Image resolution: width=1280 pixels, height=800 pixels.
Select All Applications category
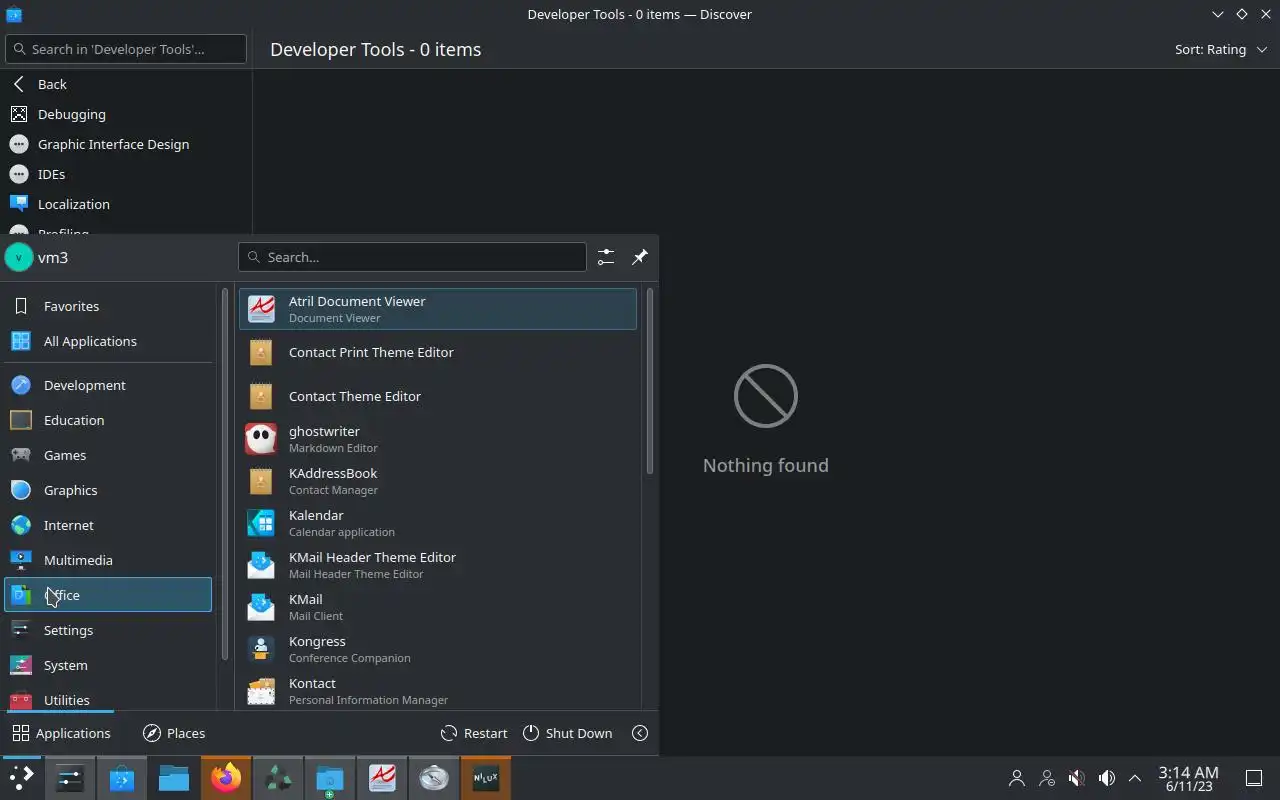(108, 341)
